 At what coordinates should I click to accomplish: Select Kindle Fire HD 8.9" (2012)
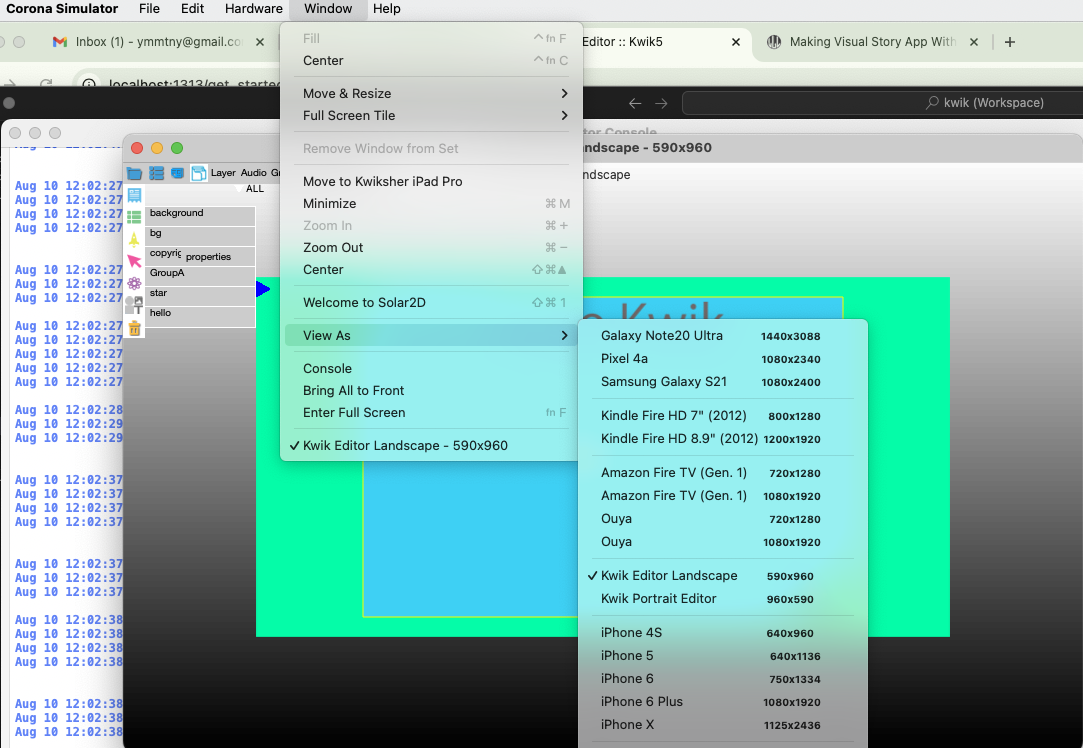click(x=722, y=439)
